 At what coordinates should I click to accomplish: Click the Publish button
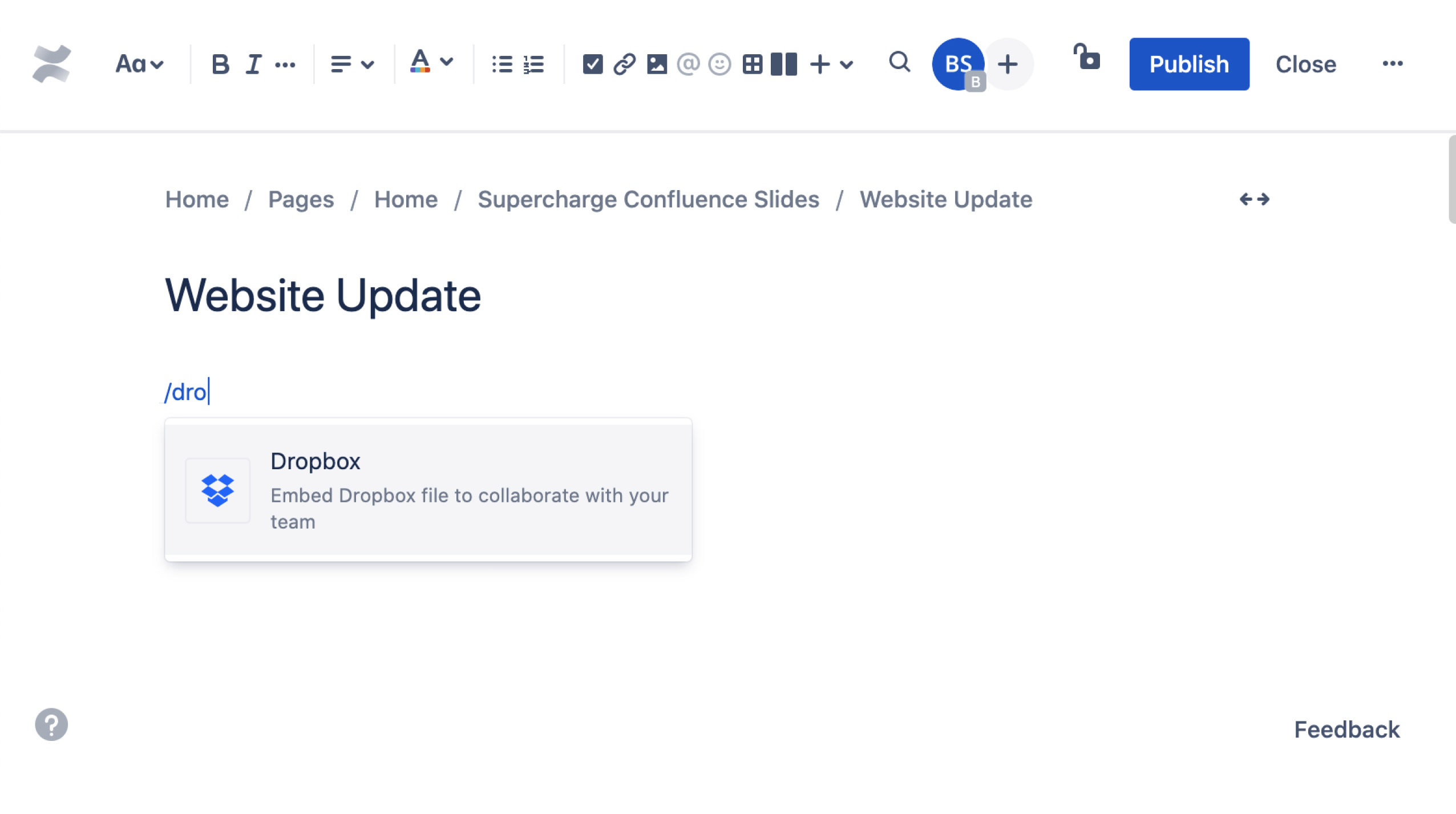click(1189, 64)
